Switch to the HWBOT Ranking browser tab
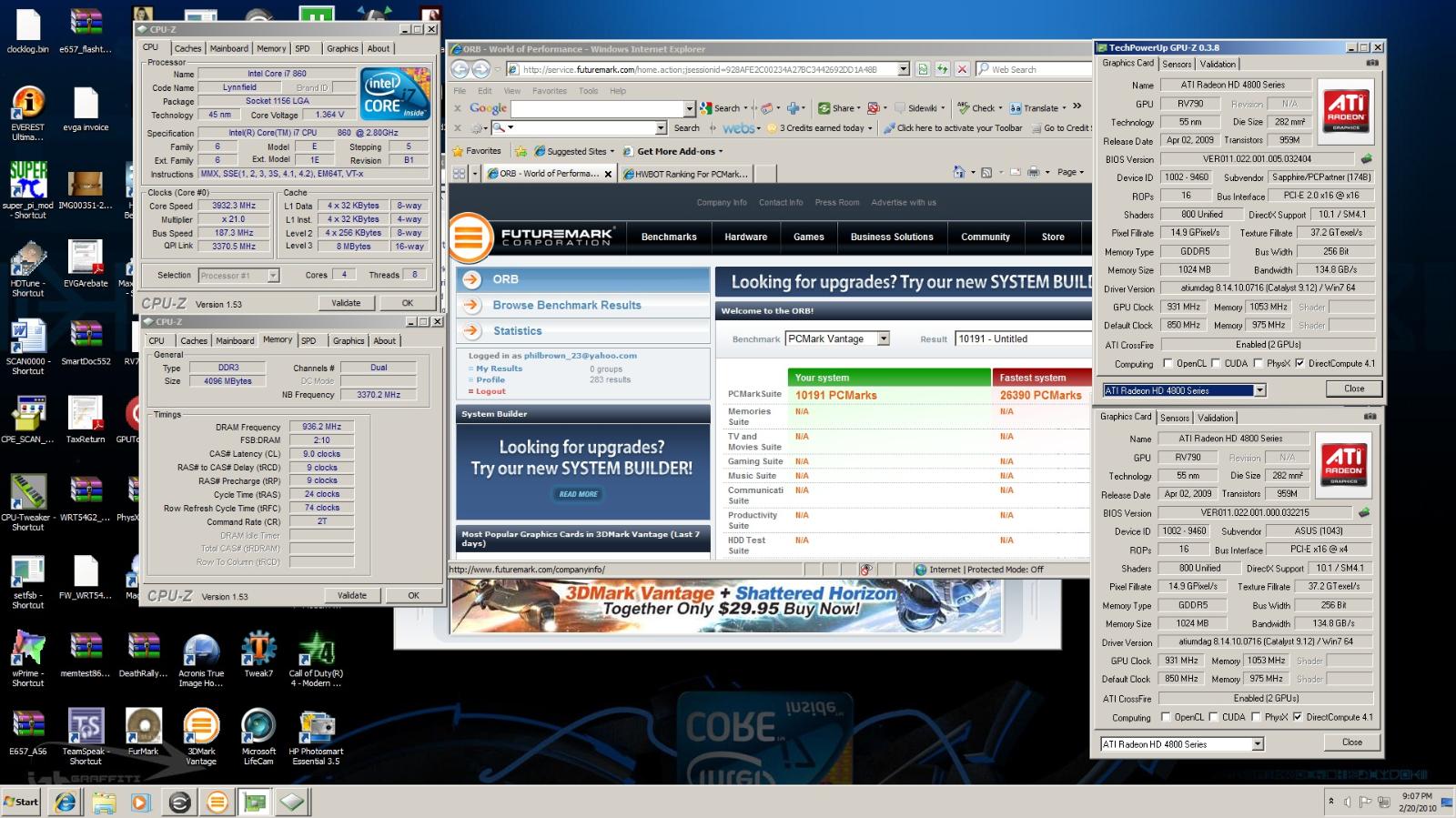The height and width of the screenshot is (818, 1456). click(686, 174)
